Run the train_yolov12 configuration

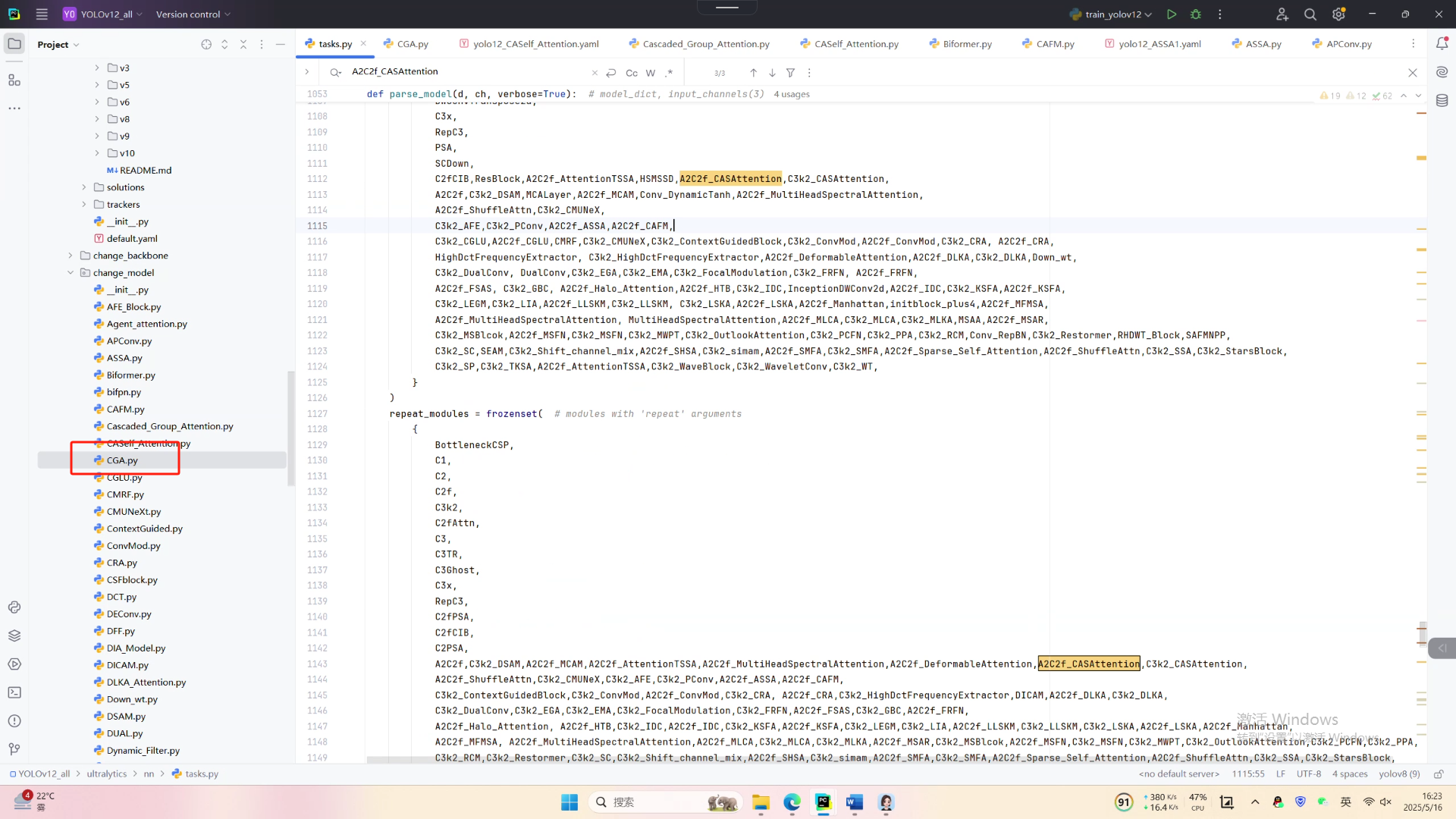click(1172, 14)
